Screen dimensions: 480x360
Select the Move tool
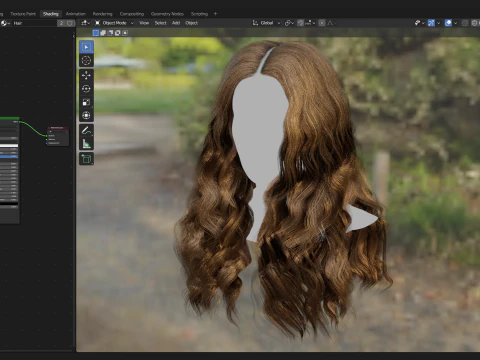(x=86, y=75)
